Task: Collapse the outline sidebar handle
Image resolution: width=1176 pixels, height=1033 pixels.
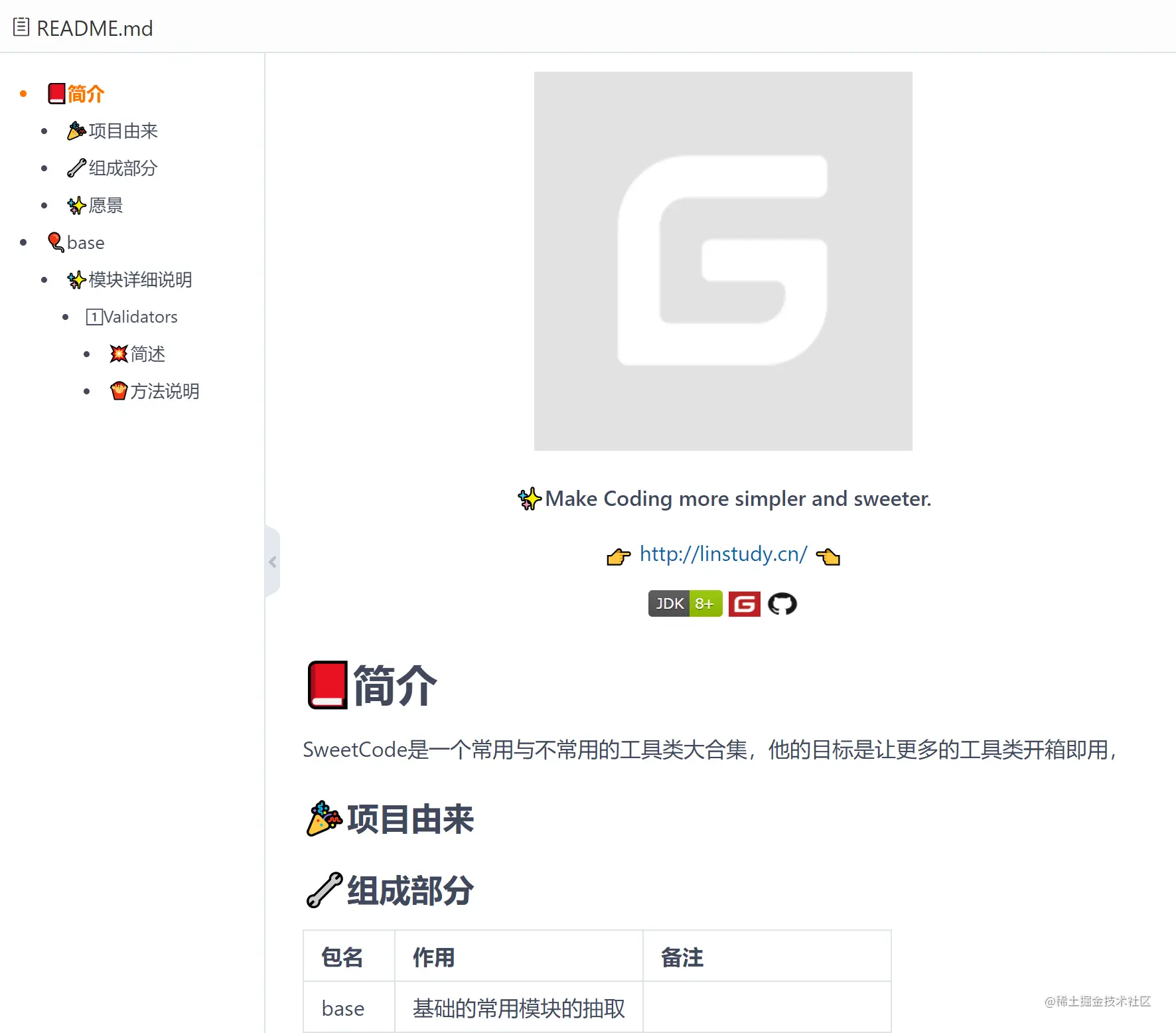Action: (x=272, y=562)
